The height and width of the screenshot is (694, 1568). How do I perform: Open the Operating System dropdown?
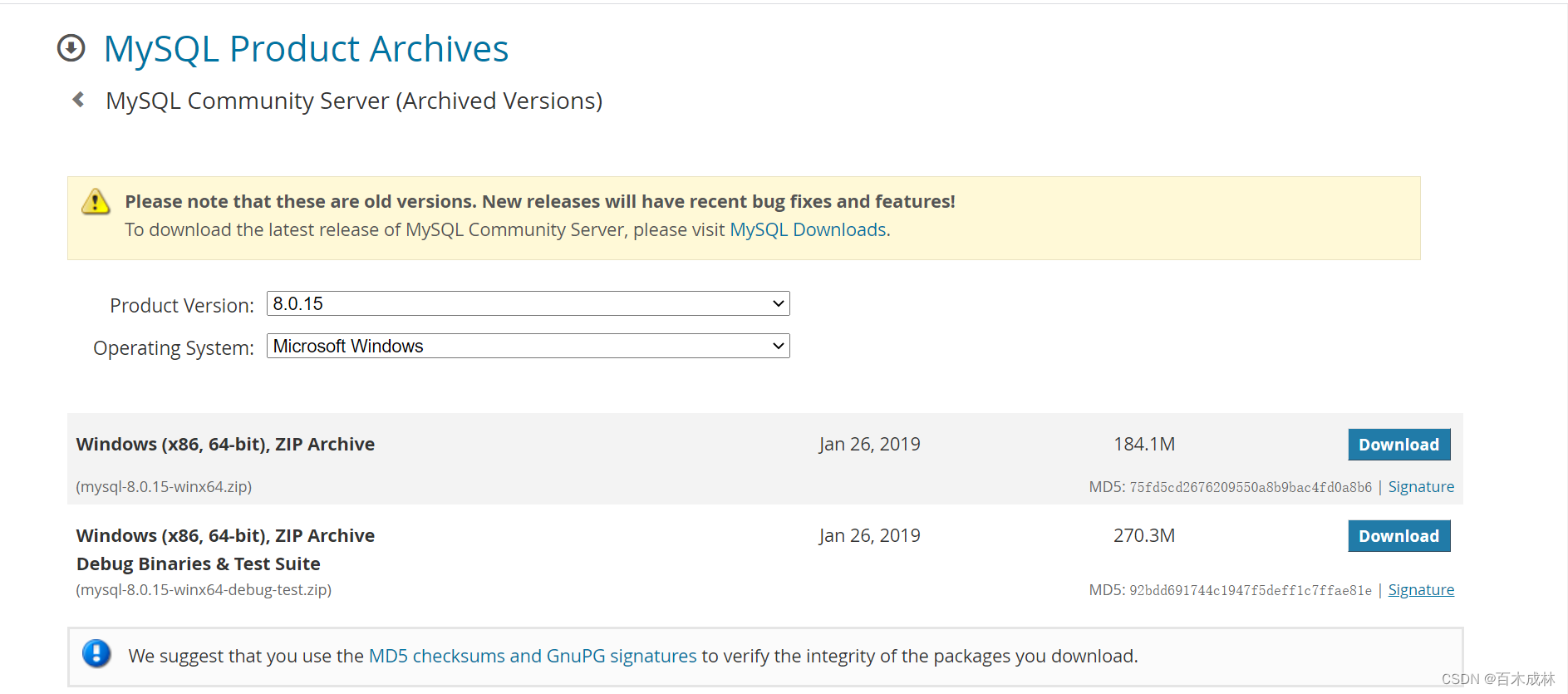point(528,346)
